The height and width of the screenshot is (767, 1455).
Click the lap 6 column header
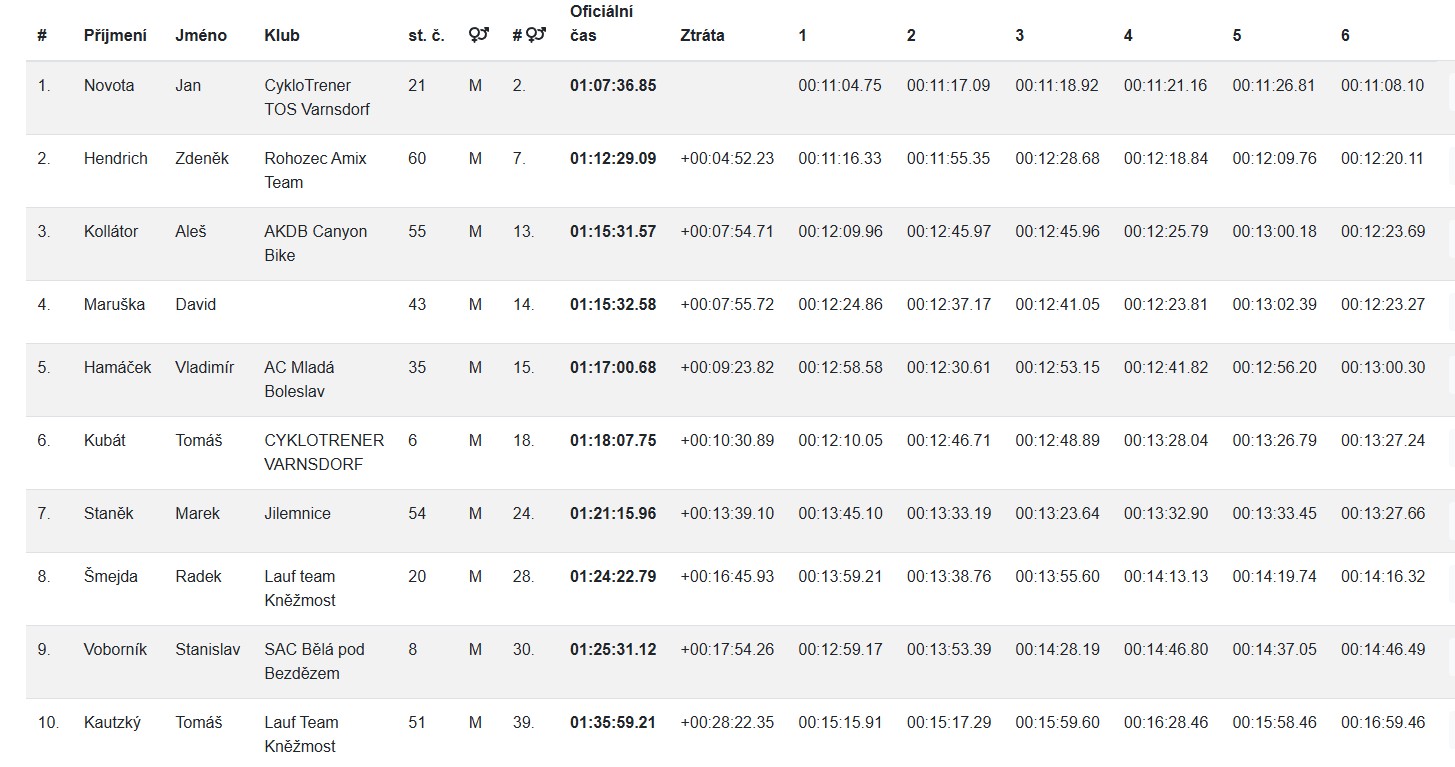[1345, 35]
